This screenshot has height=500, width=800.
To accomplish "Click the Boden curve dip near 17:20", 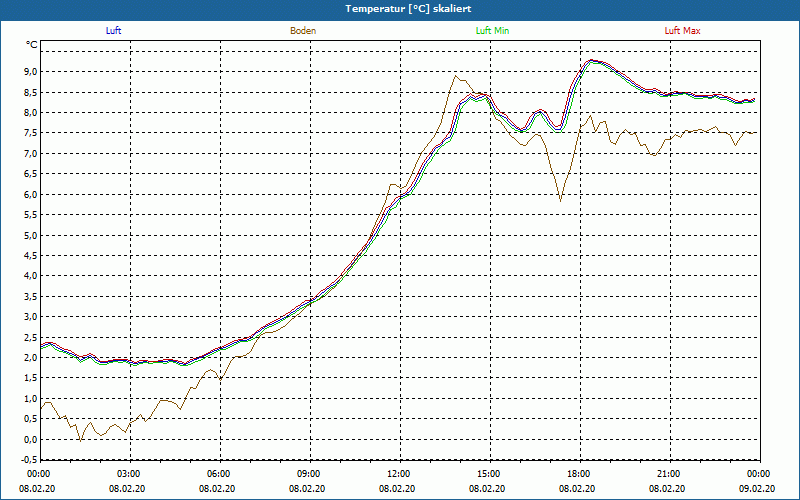I will click(x=561, y=201).
